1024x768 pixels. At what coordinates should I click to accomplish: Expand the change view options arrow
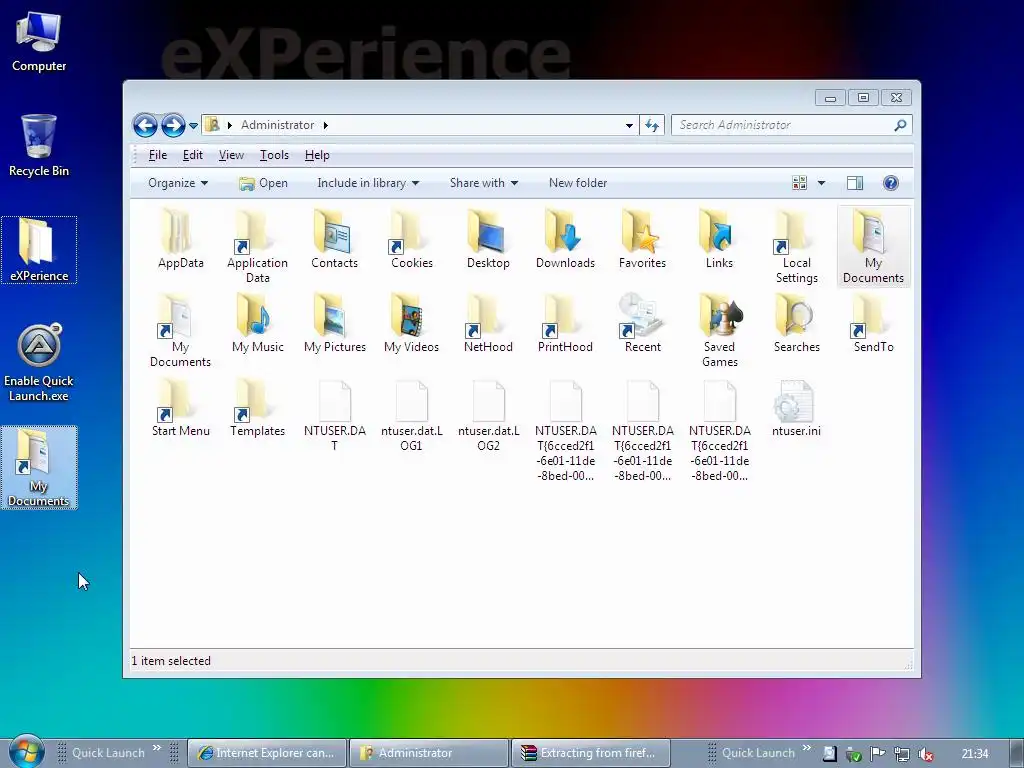pyautogui.click(x=821, y=183)
